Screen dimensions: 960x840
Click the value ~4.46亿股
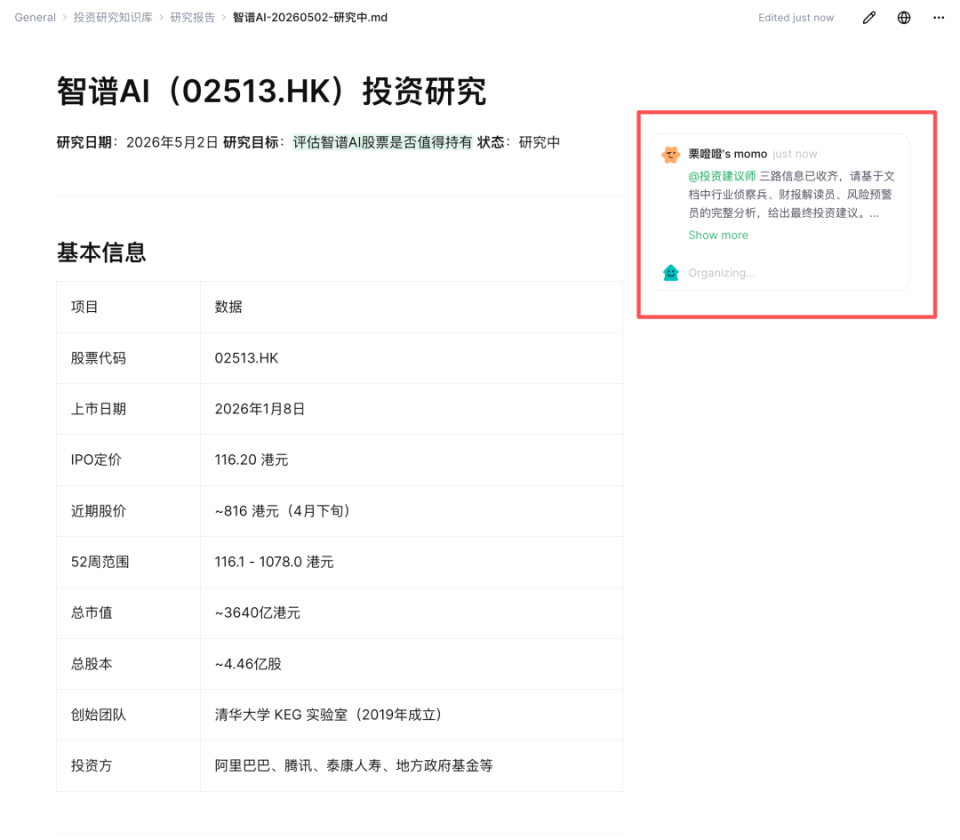pos(248,664)
